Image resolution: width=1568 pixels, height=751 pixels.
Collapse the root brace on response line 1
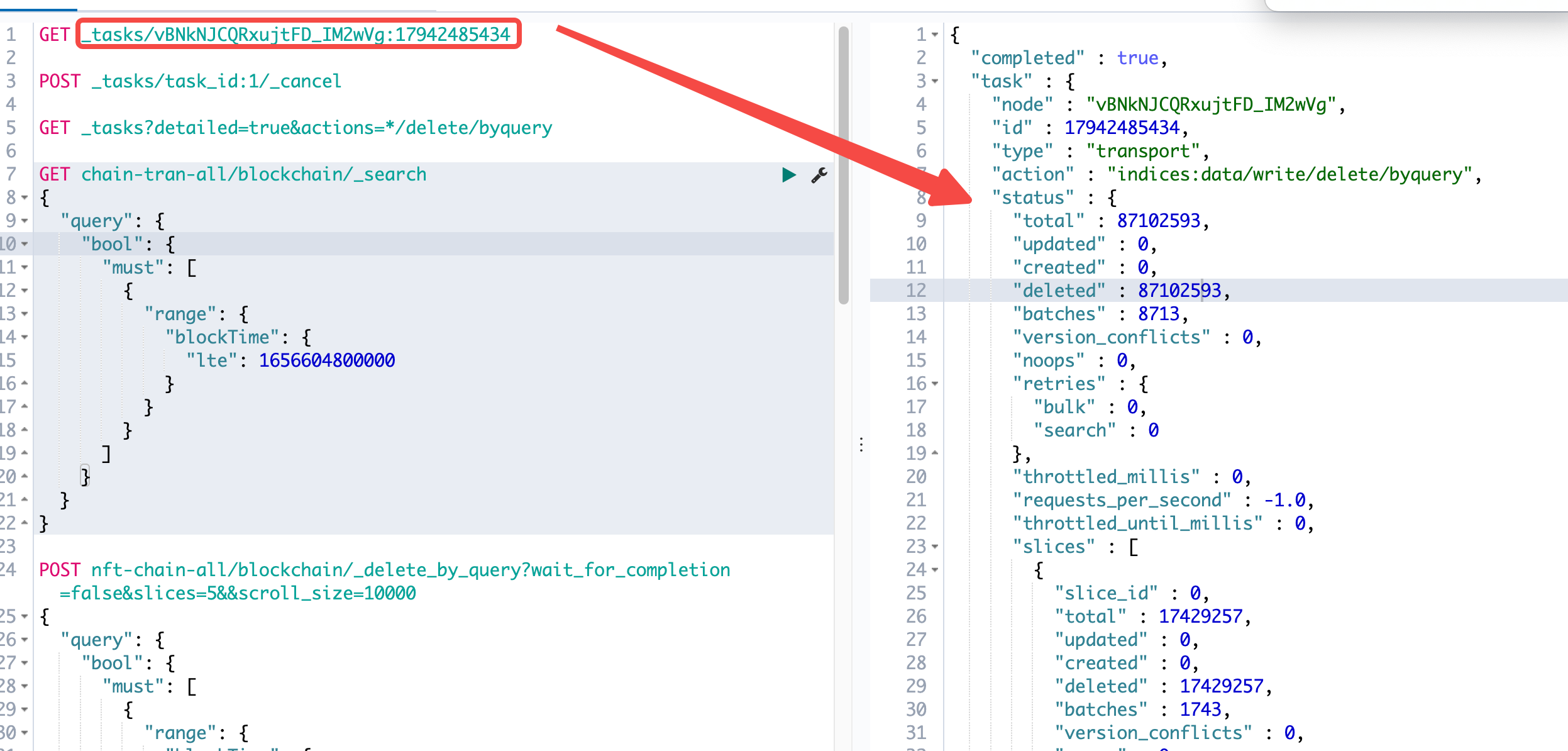click(935, 35)
